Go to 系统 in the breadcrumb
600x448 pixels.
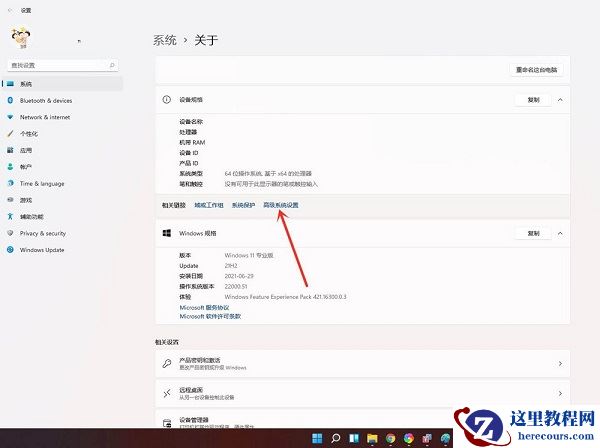click(x=165, y=40)
